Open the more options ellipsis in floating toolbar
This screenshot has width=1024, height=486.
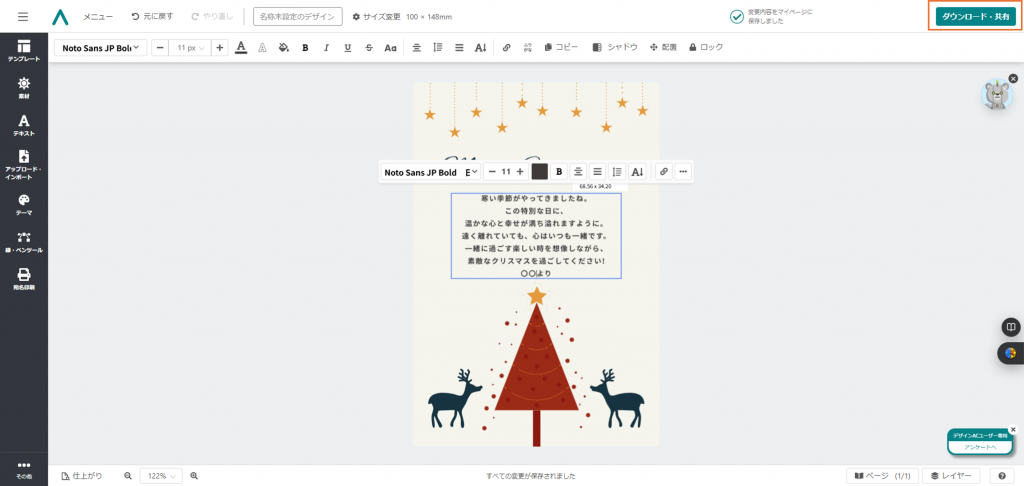click(x=683, y=172)
